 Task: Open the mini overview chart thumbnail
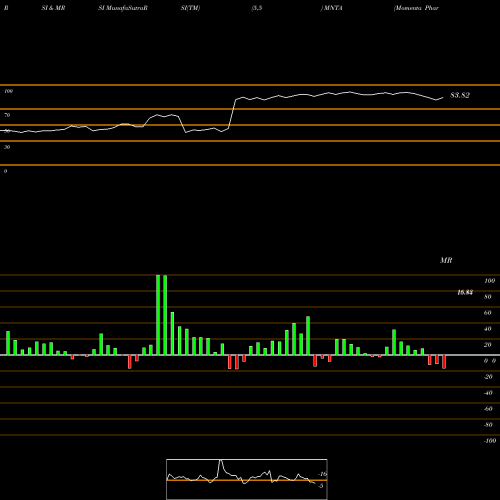coord(247,479)
